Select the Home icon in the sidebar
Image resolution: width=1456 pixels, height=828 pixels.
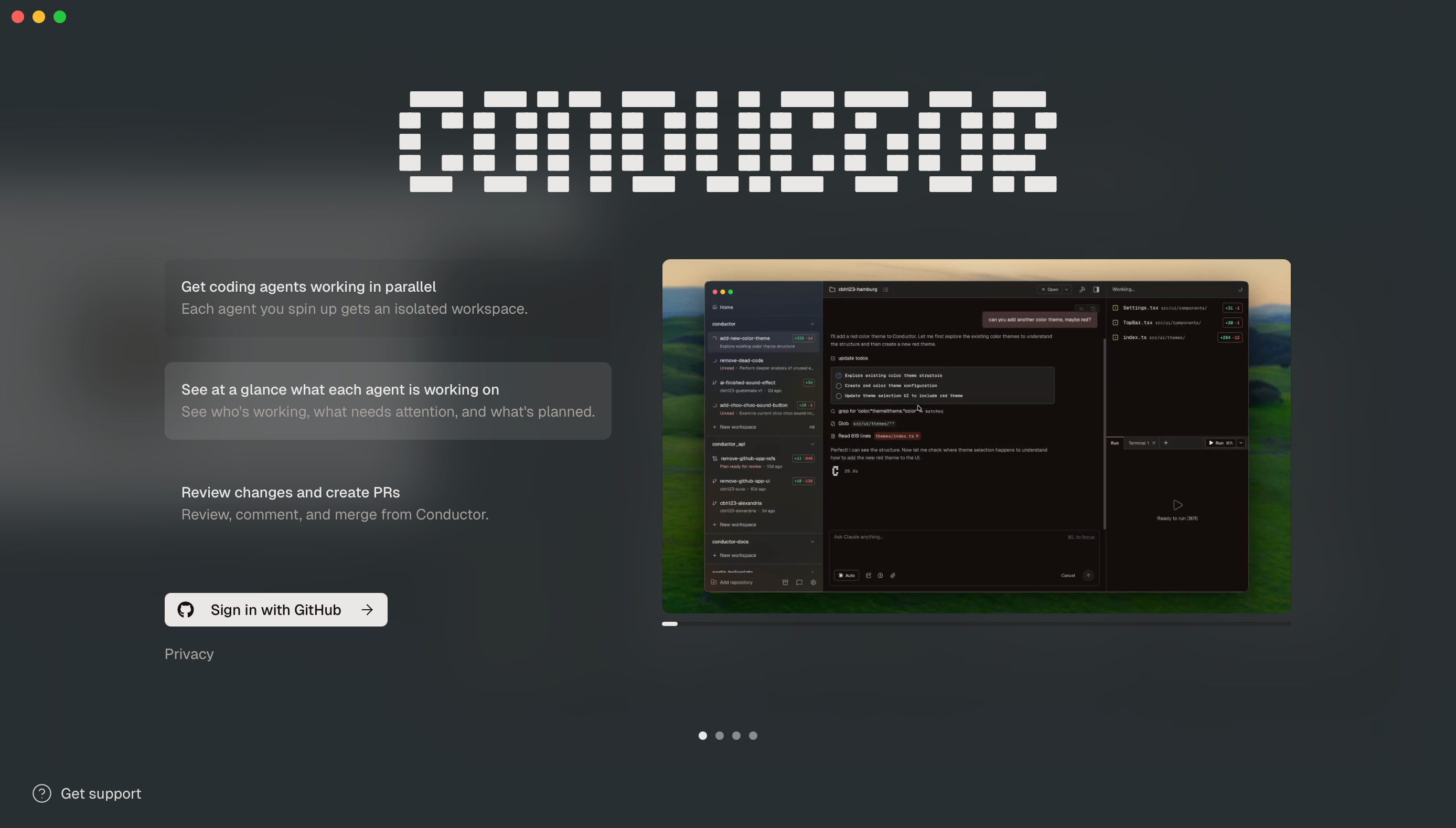click(714, 307)
